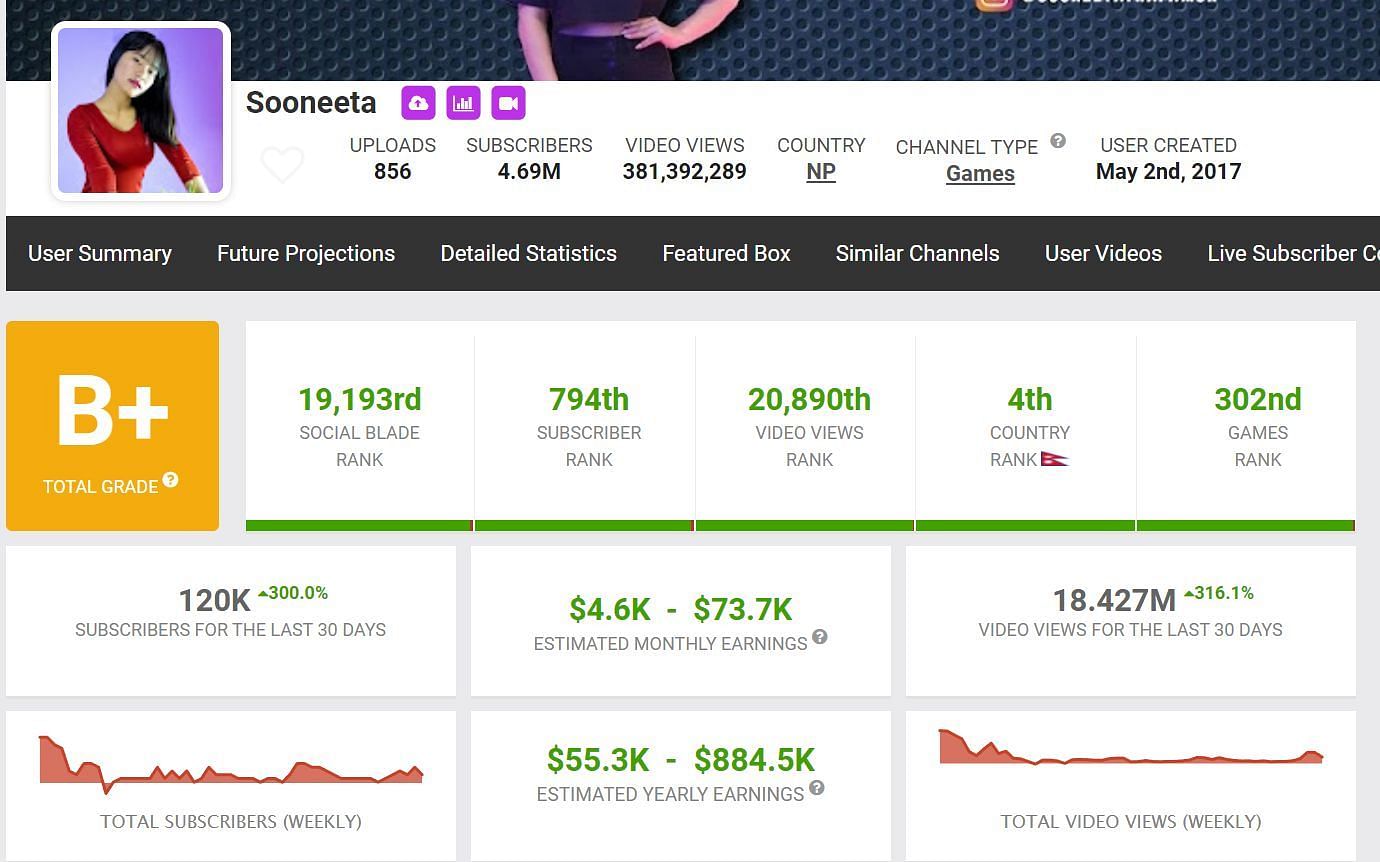
Task: Switch to Future Projections tab
Action: pos(306,254)
